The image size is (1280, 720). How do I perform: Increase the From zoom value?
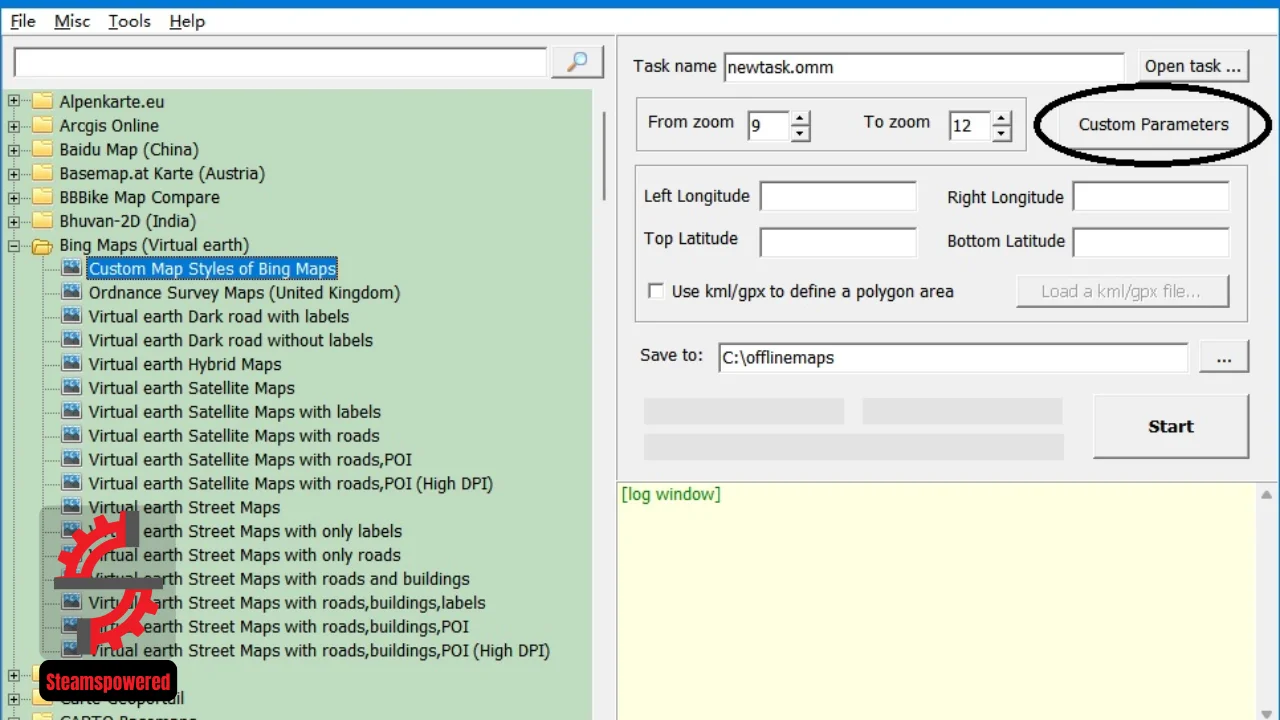point(800,118)
